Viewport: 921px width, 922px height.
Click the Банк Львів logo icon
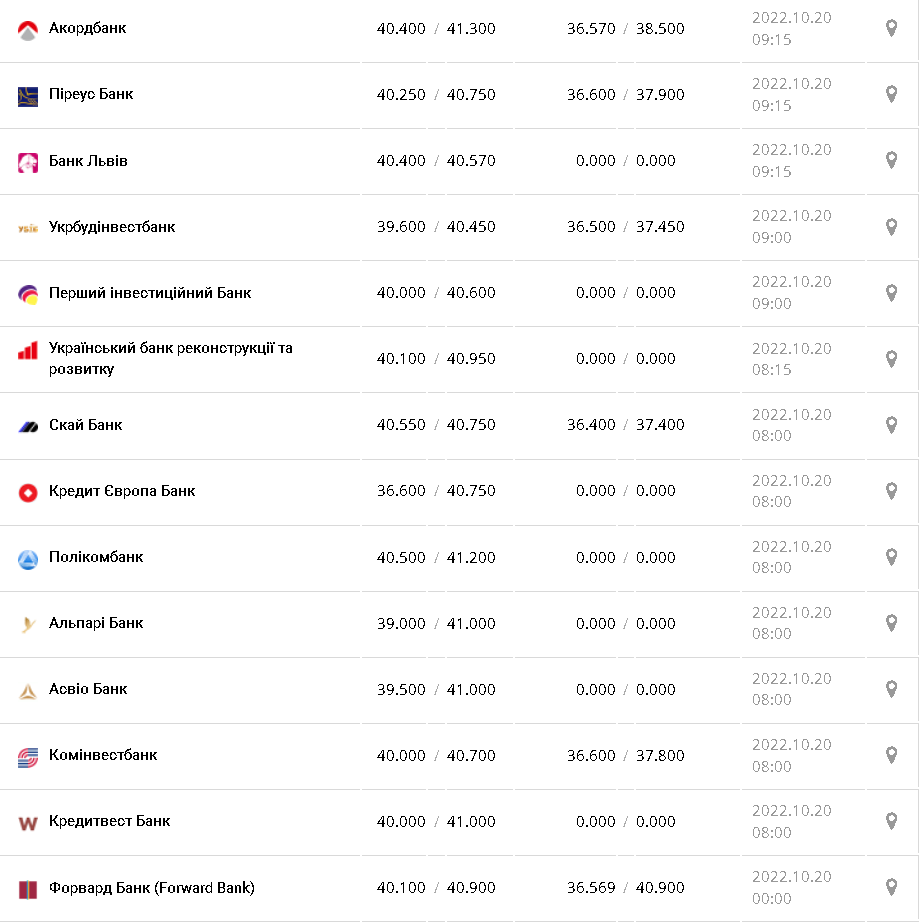click(x=28, y=162)
